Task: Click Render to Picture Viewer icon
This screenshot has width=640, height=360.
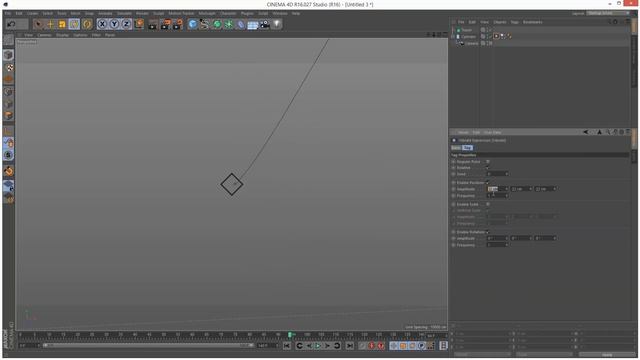Action: [165, 24]
